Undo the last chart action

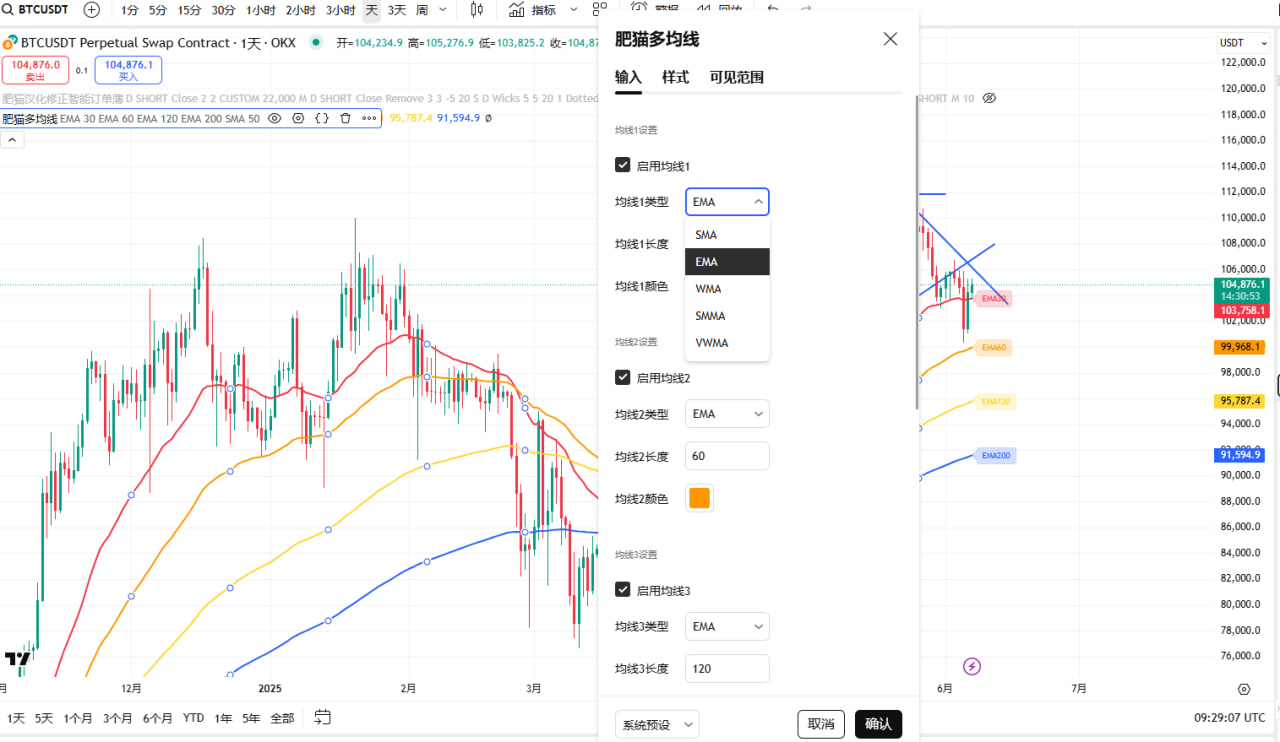click(773, 10)
